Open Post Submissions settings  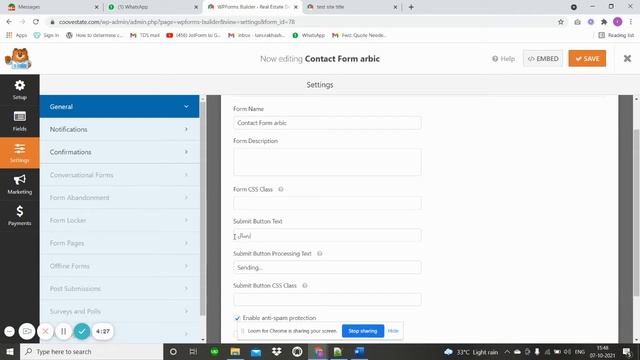(120, 289)
